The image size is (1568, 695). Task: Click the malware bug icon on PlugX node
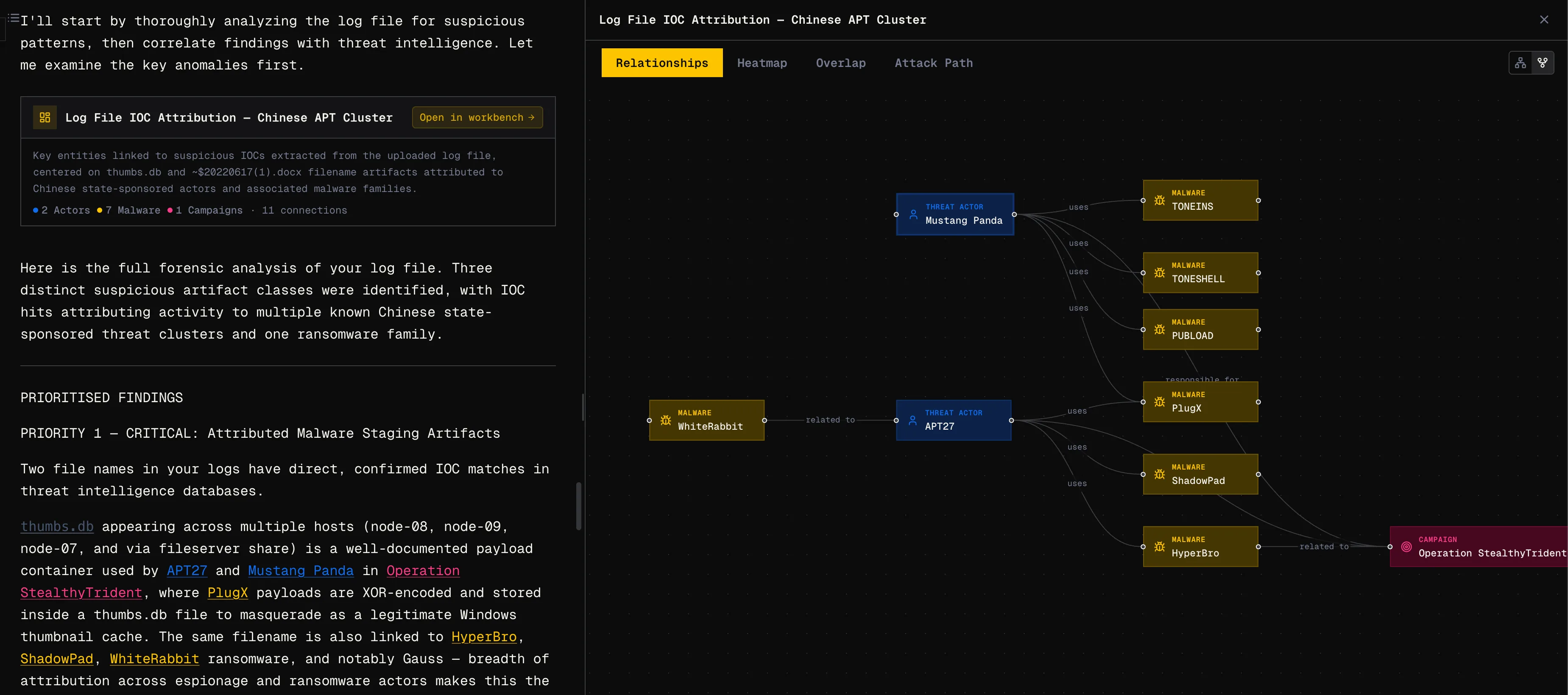click(1160, 402)
